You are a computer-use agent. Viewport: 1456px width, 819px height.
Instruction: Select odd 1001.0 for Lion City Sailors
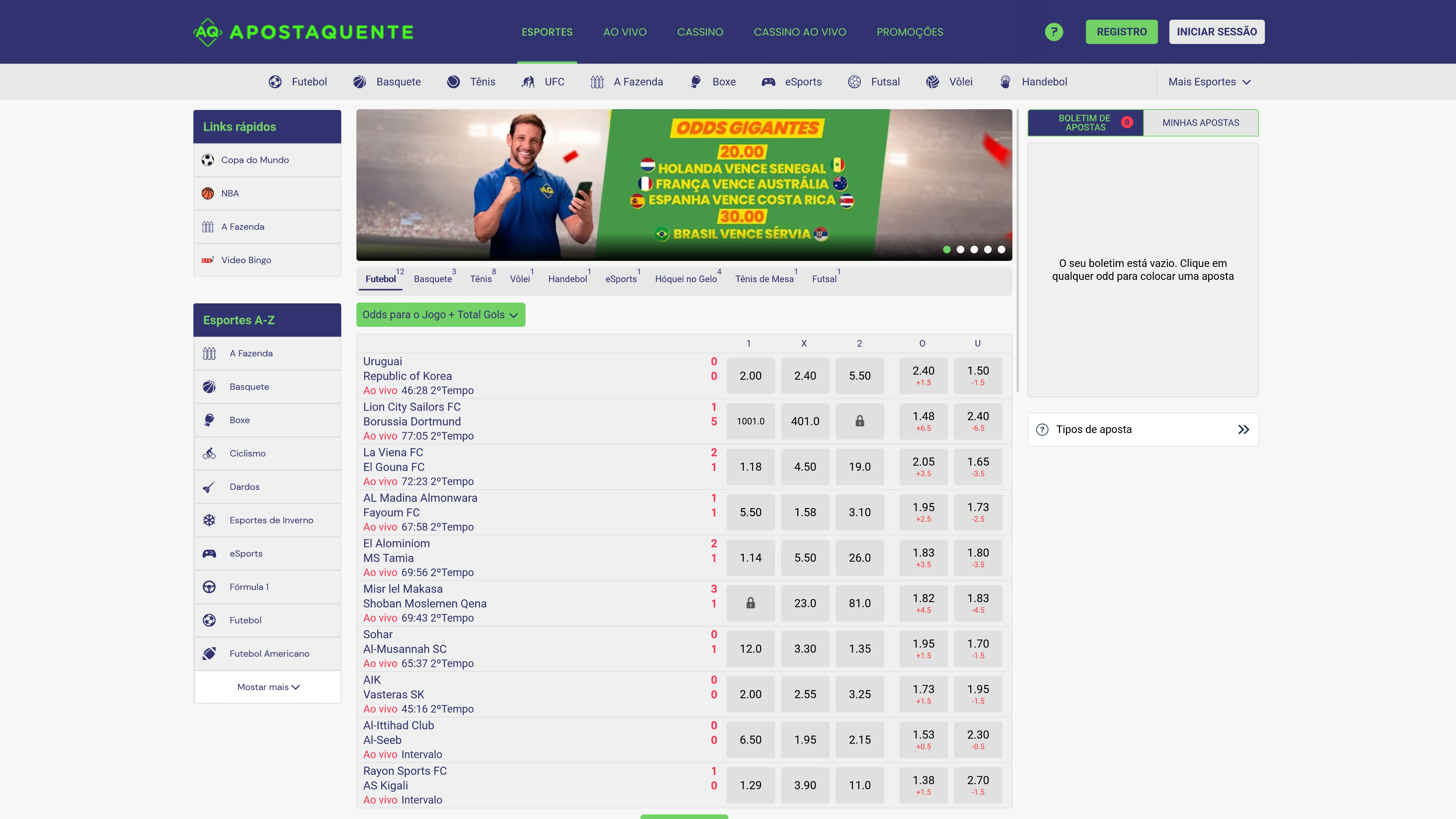point(750,421)
